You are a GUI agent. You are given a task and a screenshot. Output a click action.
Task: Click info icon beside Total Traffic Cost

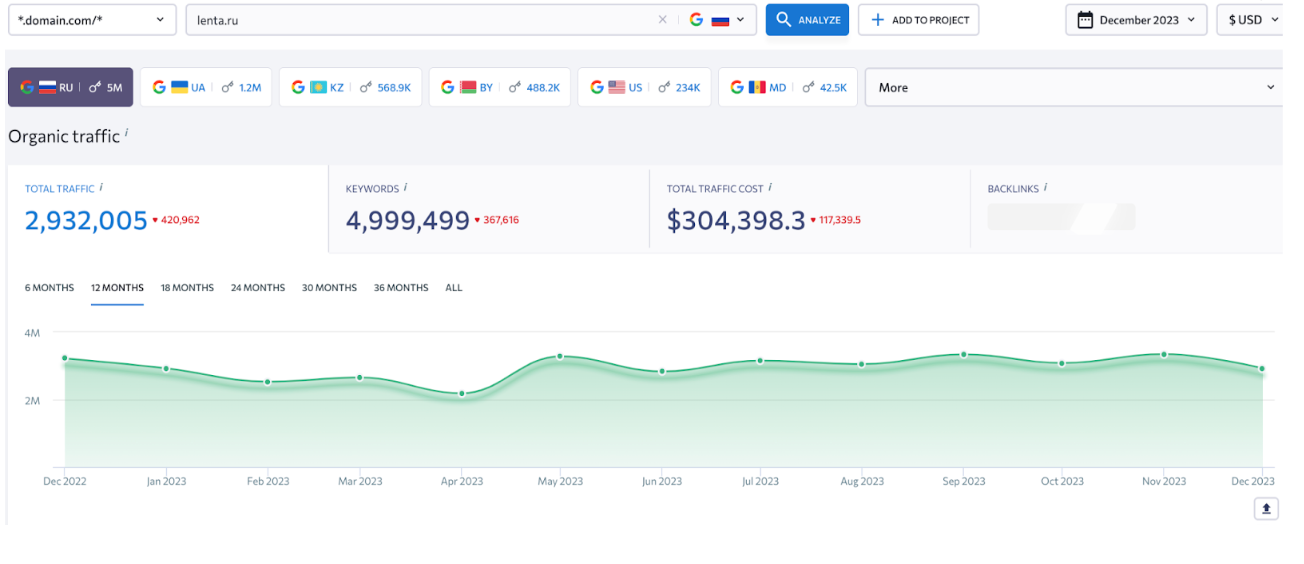click(770, 187)
